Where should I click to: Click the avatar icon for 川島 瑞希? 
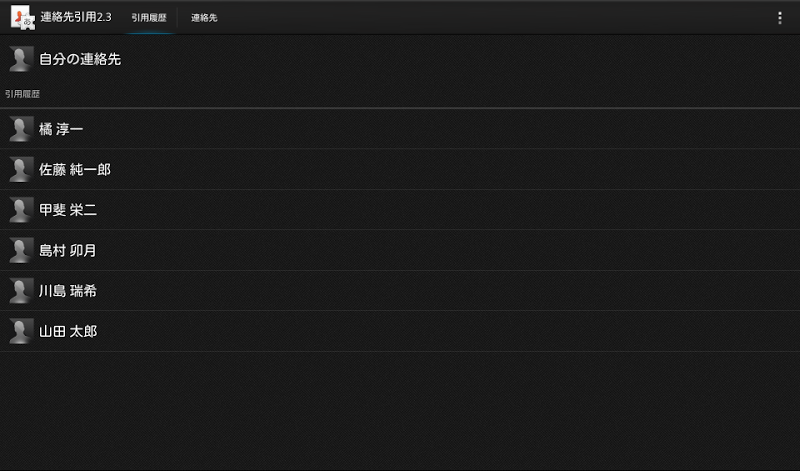[21, 291]
